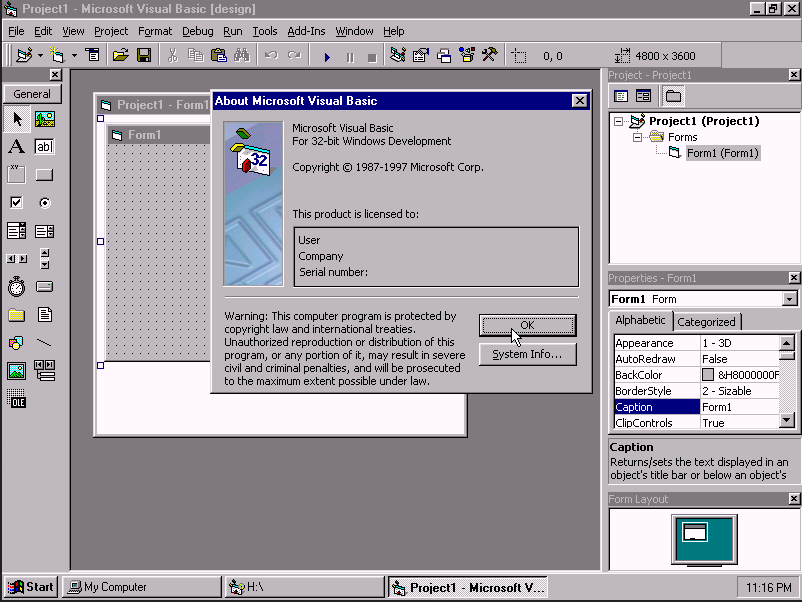Open the Form1 object dropdown in Properties
This screenshot has width=802, height=602.
click(790, 299)
